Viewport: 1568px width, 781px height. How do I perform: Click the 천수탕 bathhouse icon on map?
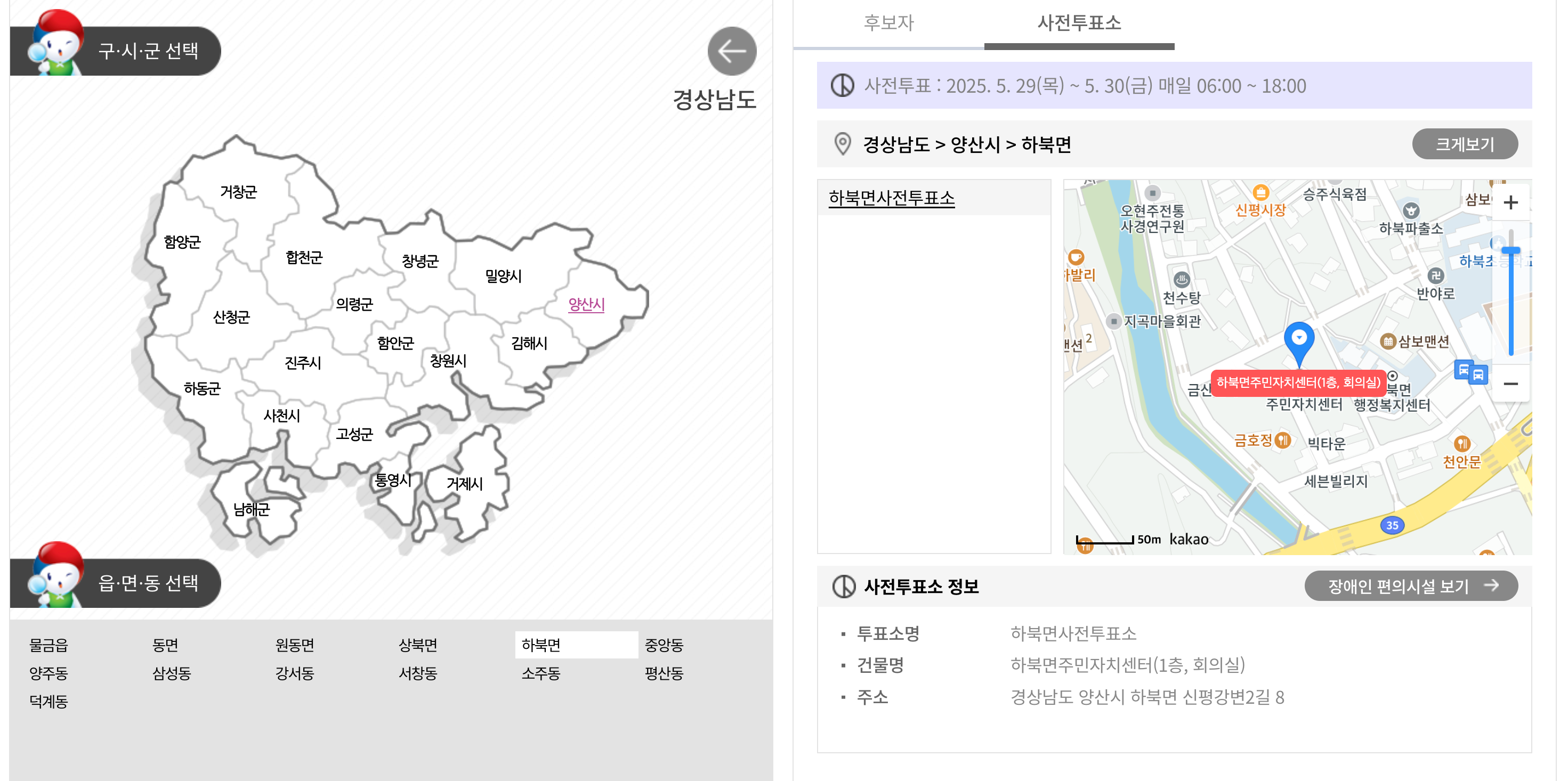1182,280
